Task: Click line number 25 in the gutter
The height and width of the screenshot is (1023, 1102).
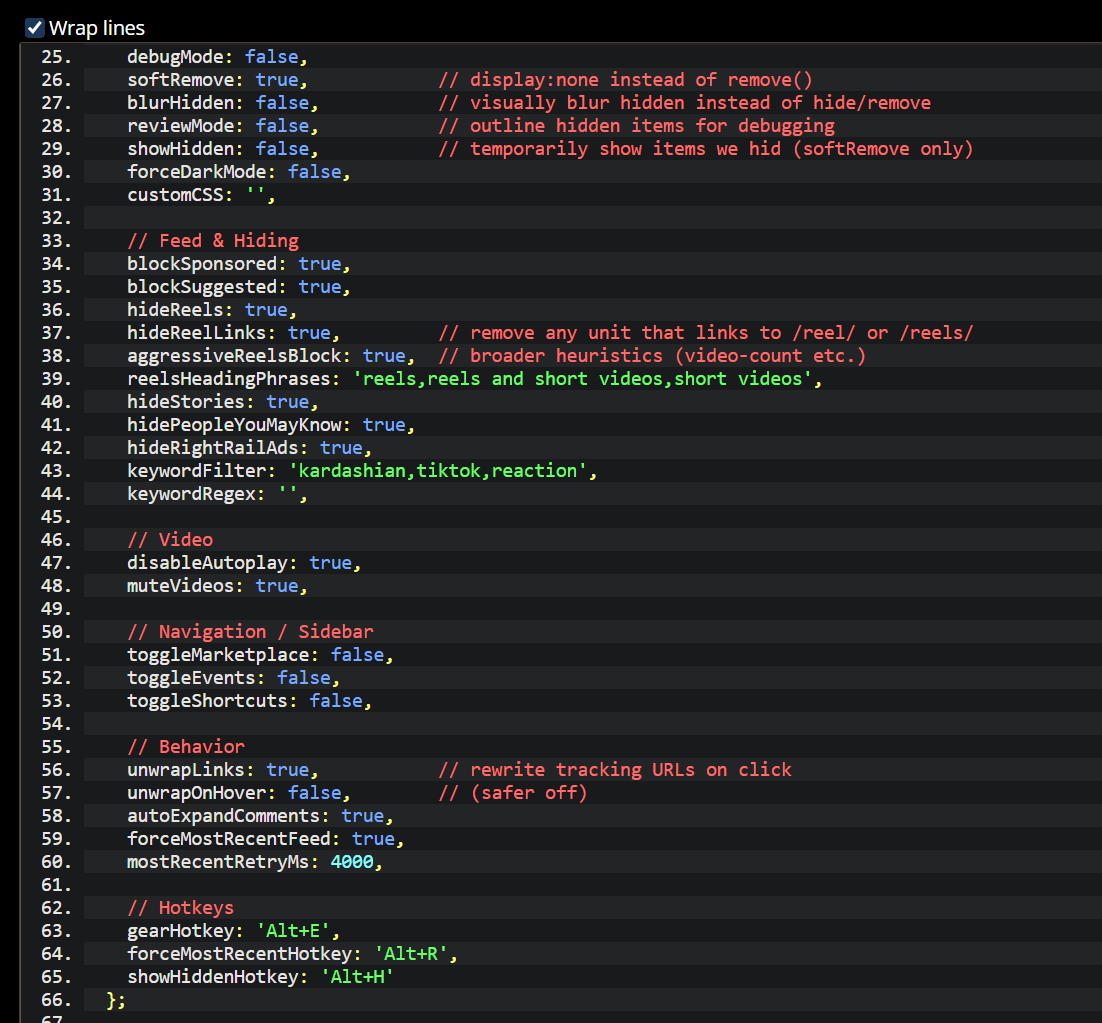Action: (56, 57)
